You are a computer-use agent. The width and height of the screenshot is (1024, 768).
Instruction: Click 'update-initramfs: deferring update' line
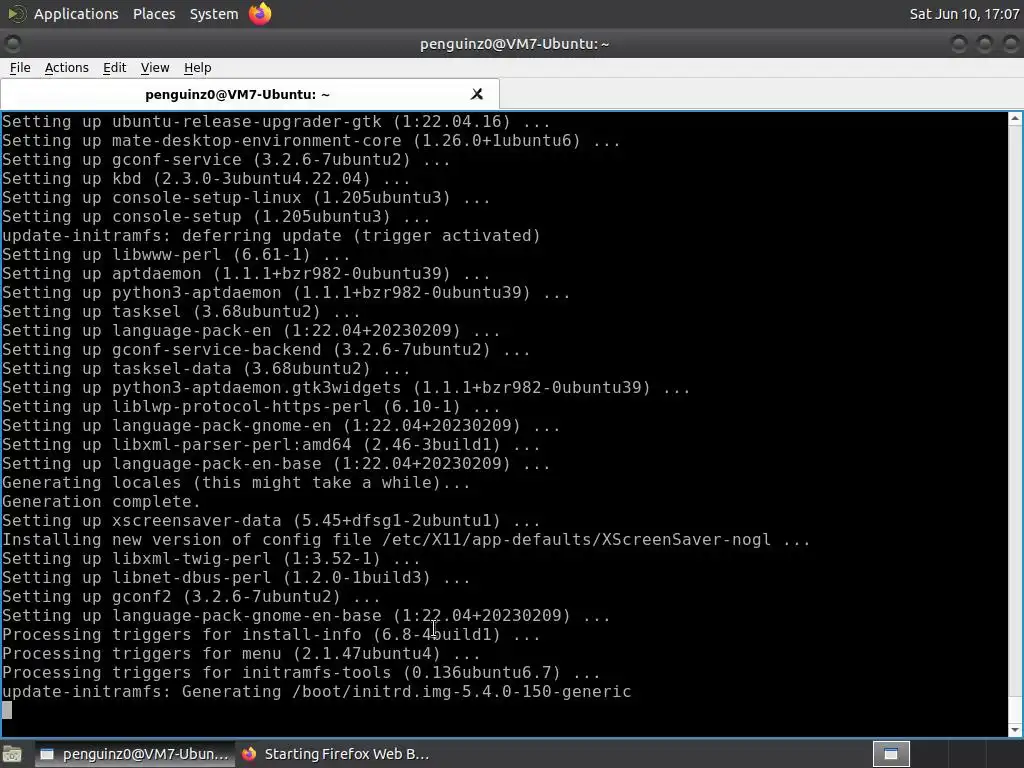271,236
